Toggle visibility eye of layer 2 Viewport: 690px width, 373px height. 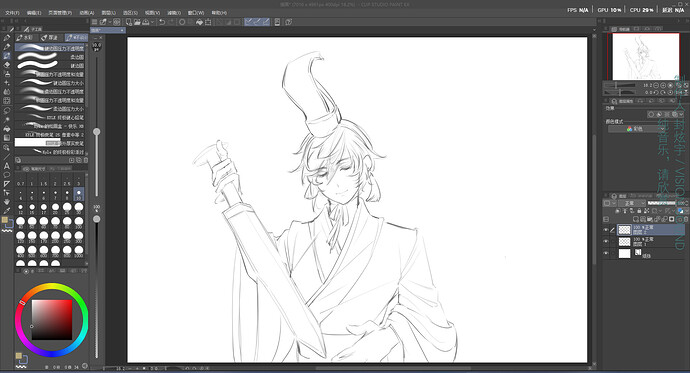coord(606,230)
